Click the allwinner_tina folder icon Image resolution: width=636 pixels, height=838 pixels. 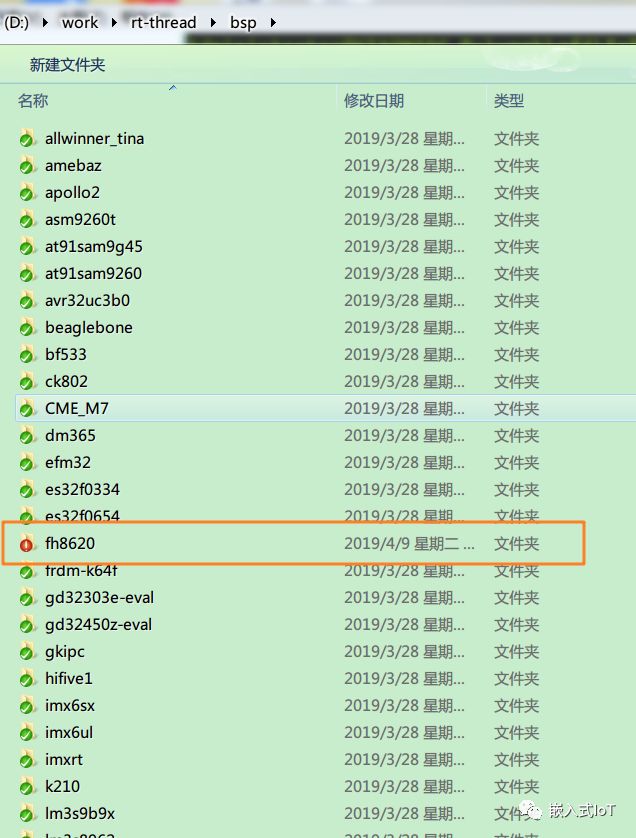coord(27,139)
